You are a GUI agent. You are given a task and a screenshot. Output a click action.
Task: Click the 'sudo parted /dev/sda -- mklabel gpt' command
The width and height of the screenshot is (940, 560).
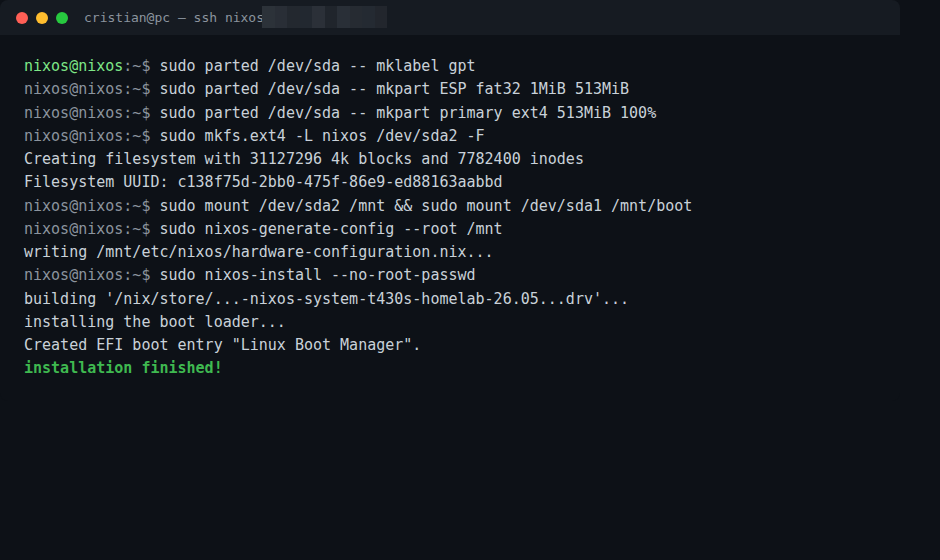pos(317,65)
